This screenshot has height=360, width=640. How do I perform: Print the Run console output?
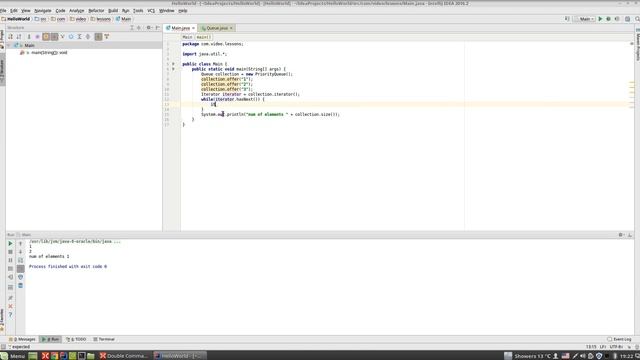pos(20,277)
